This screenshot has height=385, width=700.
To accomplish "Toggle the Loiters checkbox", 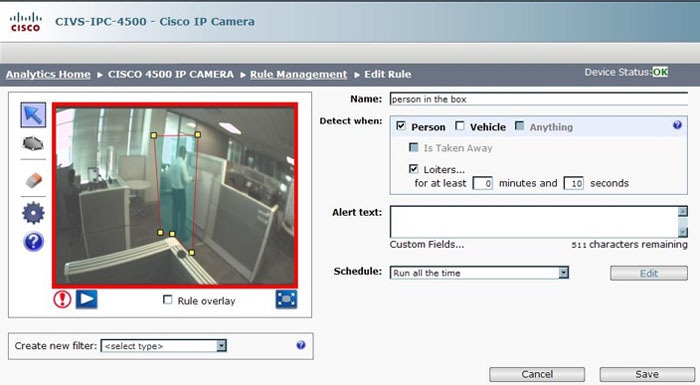I will 413,169.
